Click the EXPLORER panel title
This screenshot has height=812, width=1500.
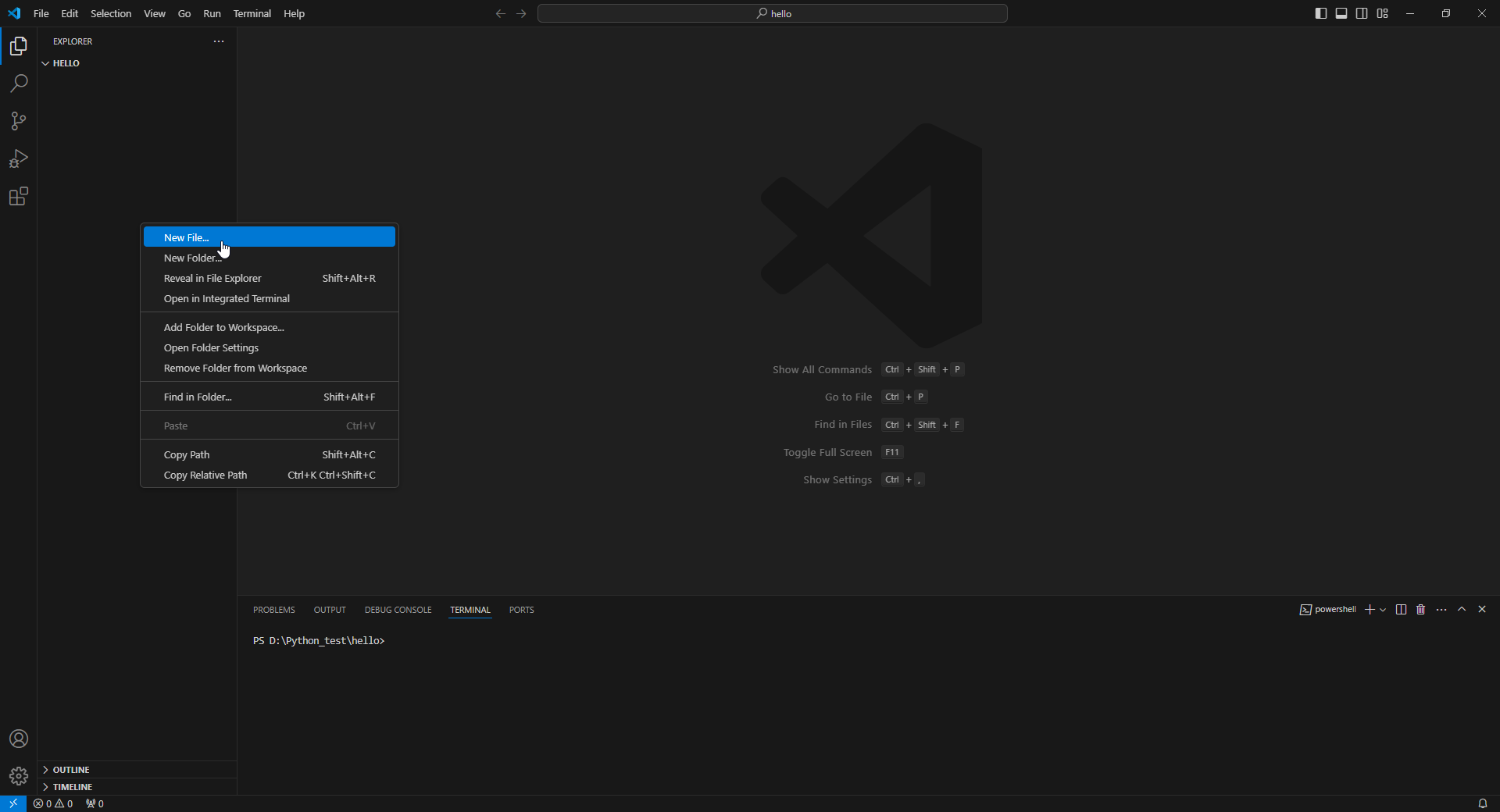pyautogui.click(x=73, y=41)
